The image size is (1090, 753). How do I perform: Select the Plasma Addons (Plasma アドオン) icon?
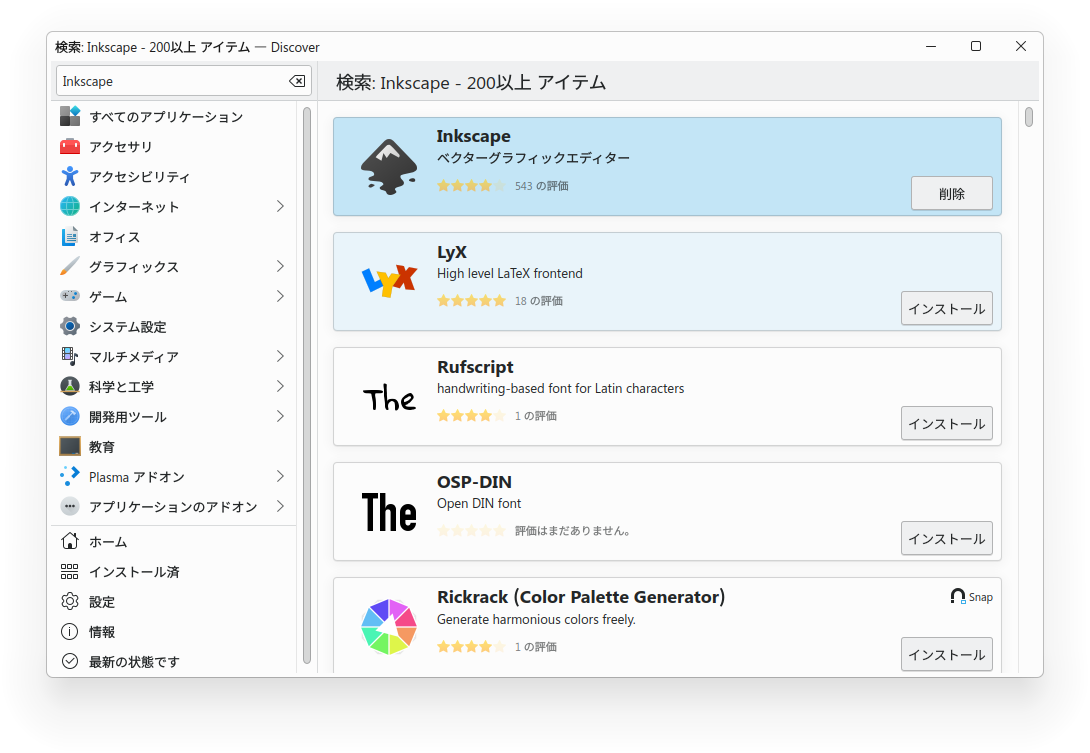coord(70,476)
